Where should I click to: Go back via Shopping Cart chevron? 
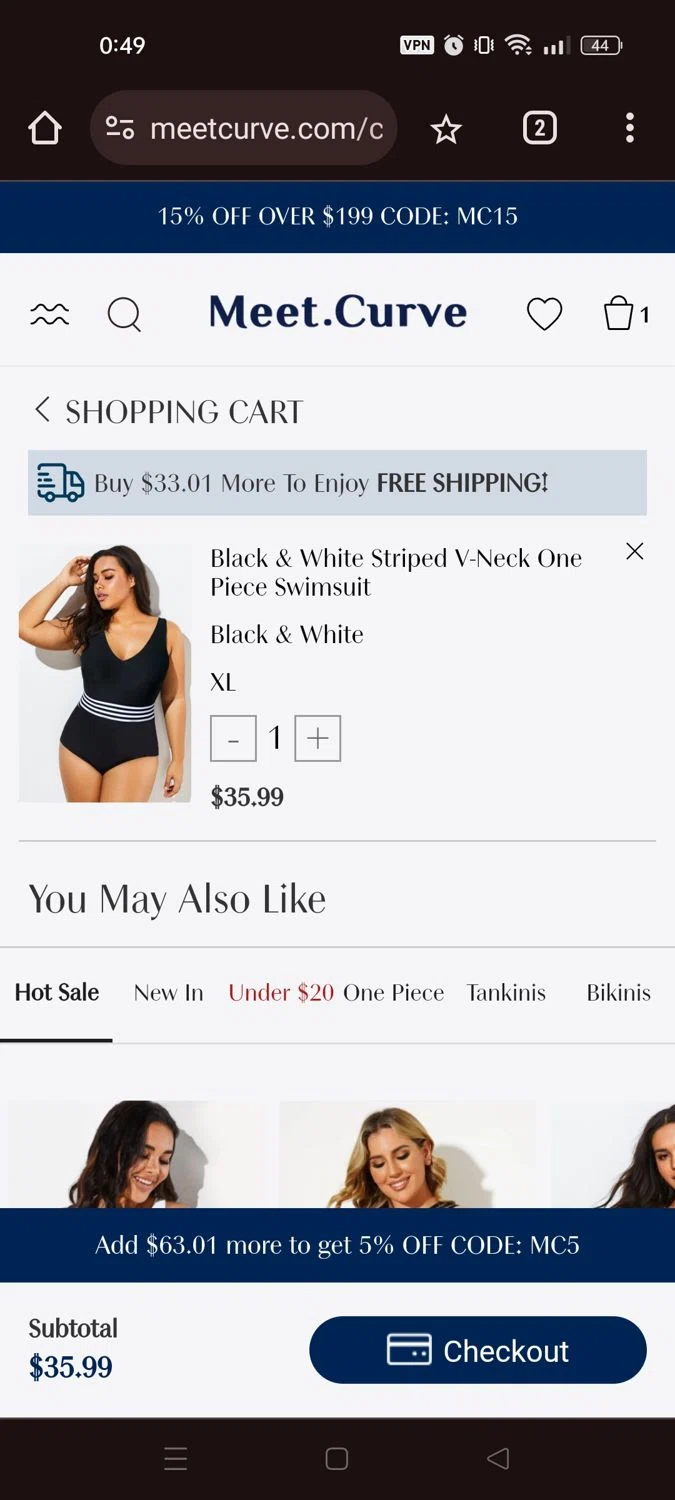coord(42,410)
